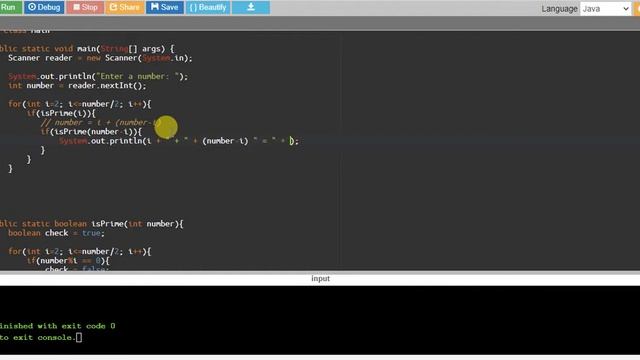
Task: Click inside the input console area
Action: 320,320
